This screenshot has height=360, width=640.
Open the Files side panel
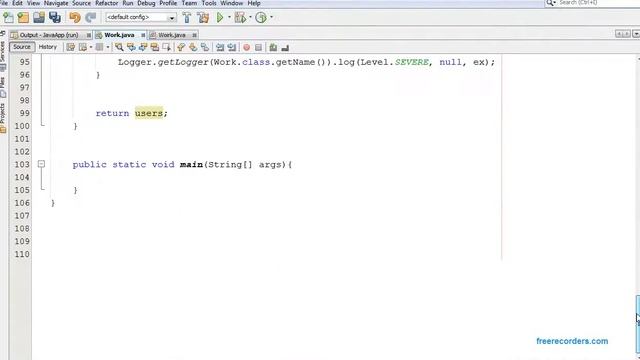tap(3, 87)
